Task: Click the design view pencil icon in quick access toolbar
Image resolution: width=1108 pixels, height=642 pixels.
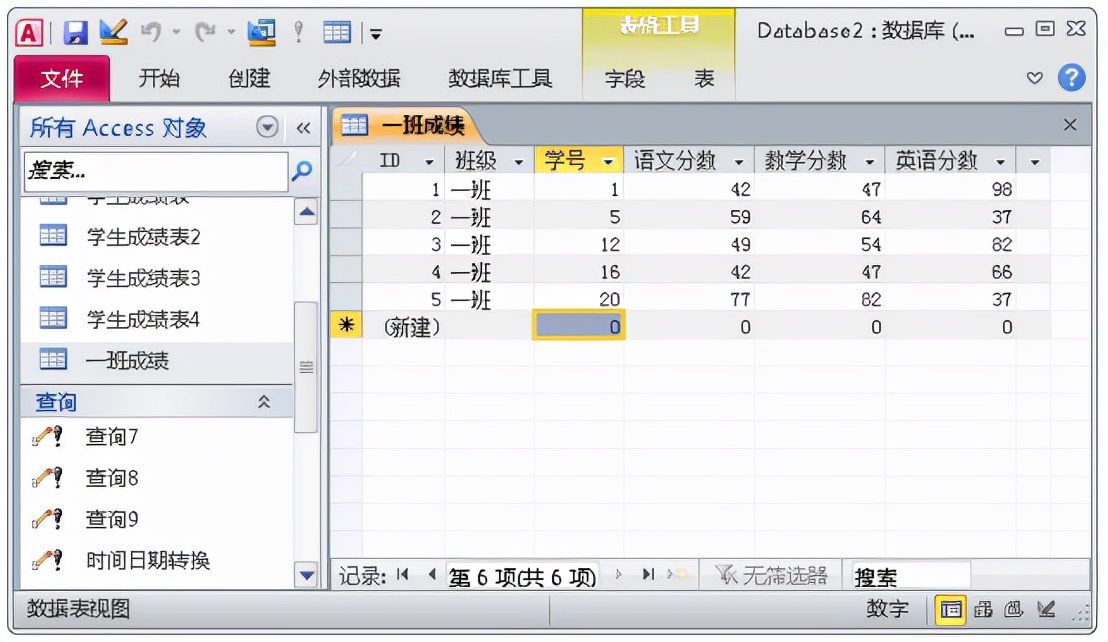Action: 113,32
